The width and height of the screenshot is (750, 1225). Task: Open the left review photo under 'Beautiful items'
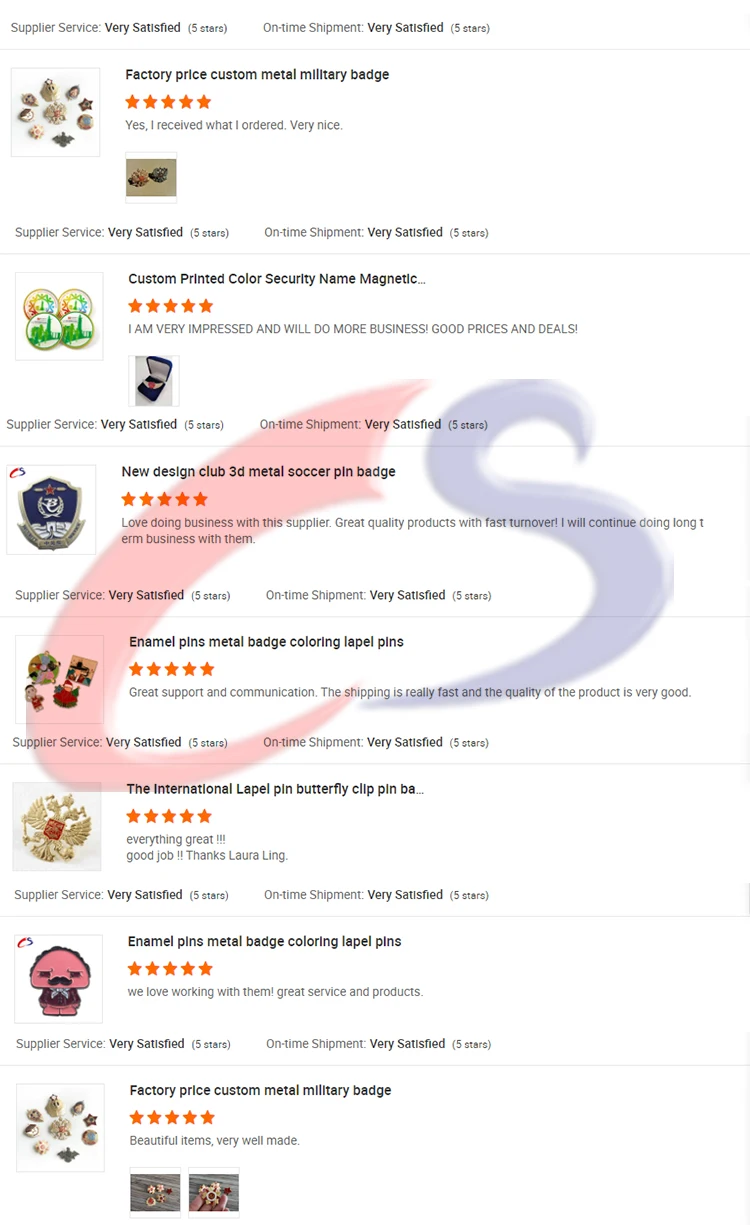coord(155,1193)
